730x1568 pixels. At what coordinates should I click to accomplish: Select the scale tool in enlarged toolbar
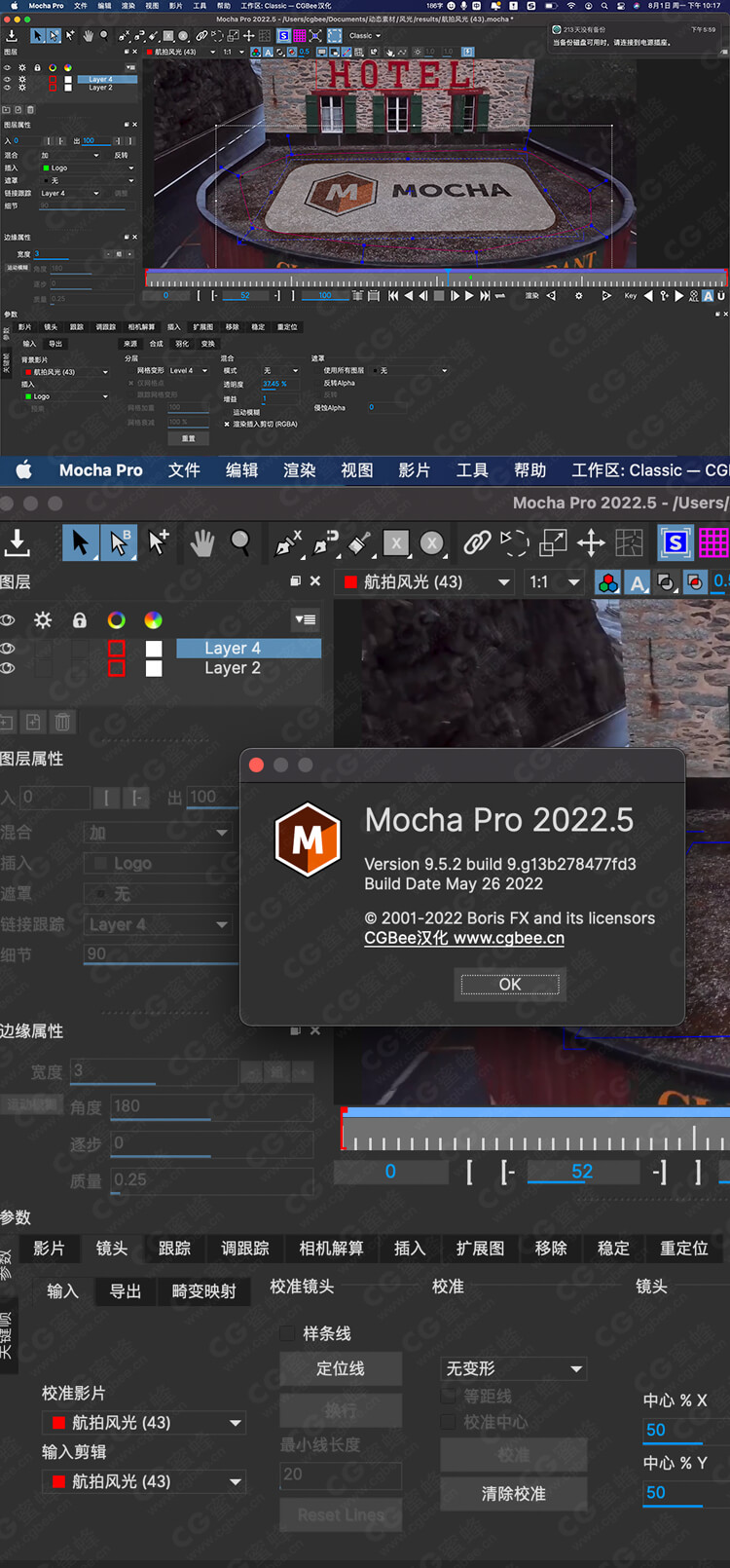(553, 542)
